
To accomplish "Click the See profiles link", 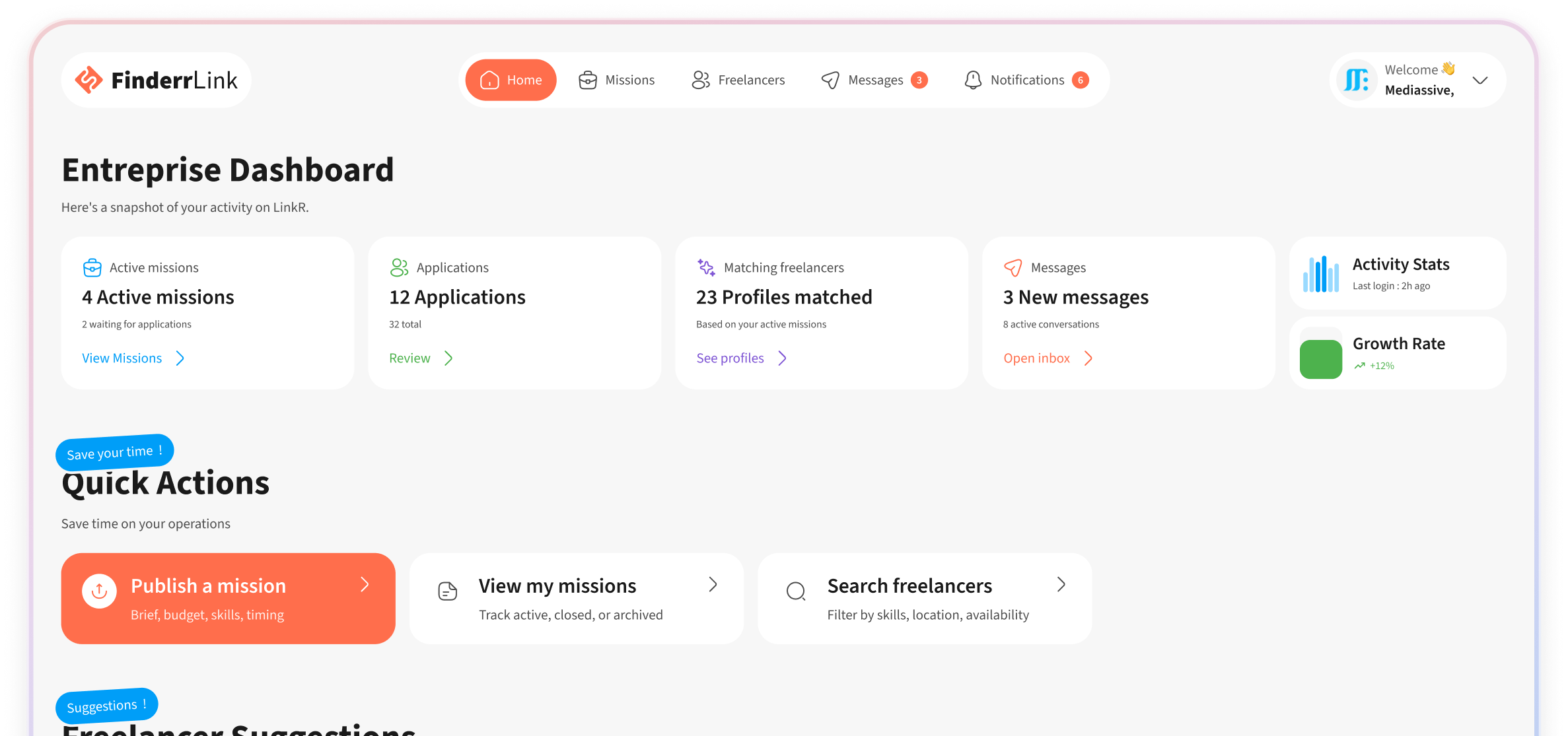I will click(730, 358).
